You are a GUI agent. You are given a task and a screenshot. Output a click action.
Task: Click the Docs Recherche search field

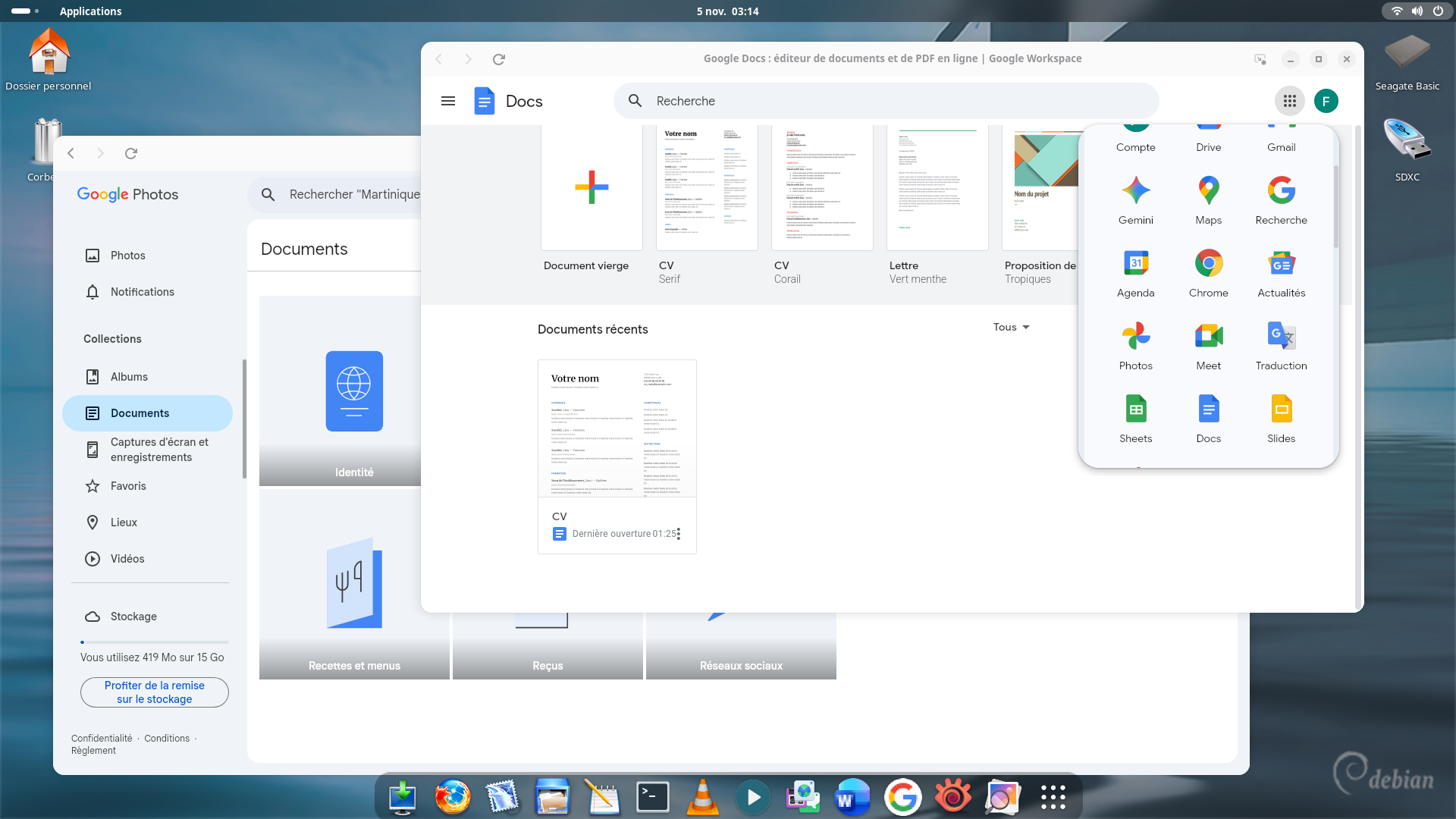(886, 101)
